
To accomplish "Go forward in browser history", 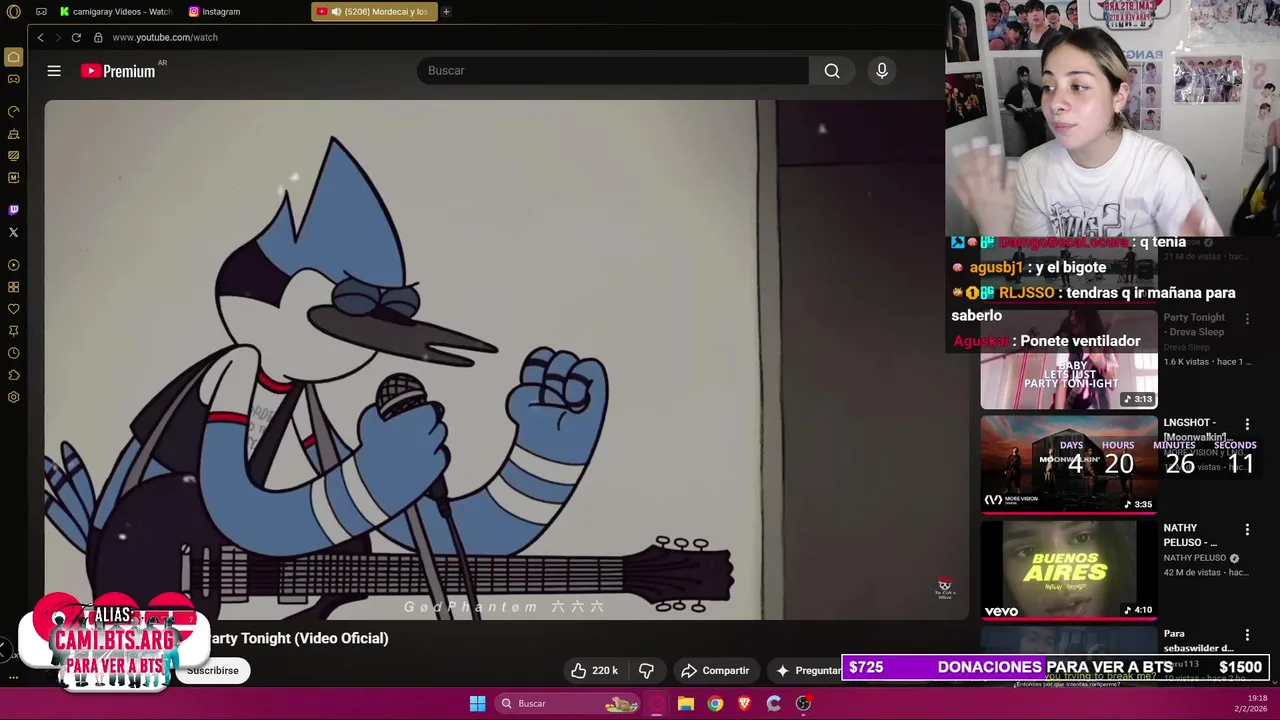I will [x=57, y=37].
